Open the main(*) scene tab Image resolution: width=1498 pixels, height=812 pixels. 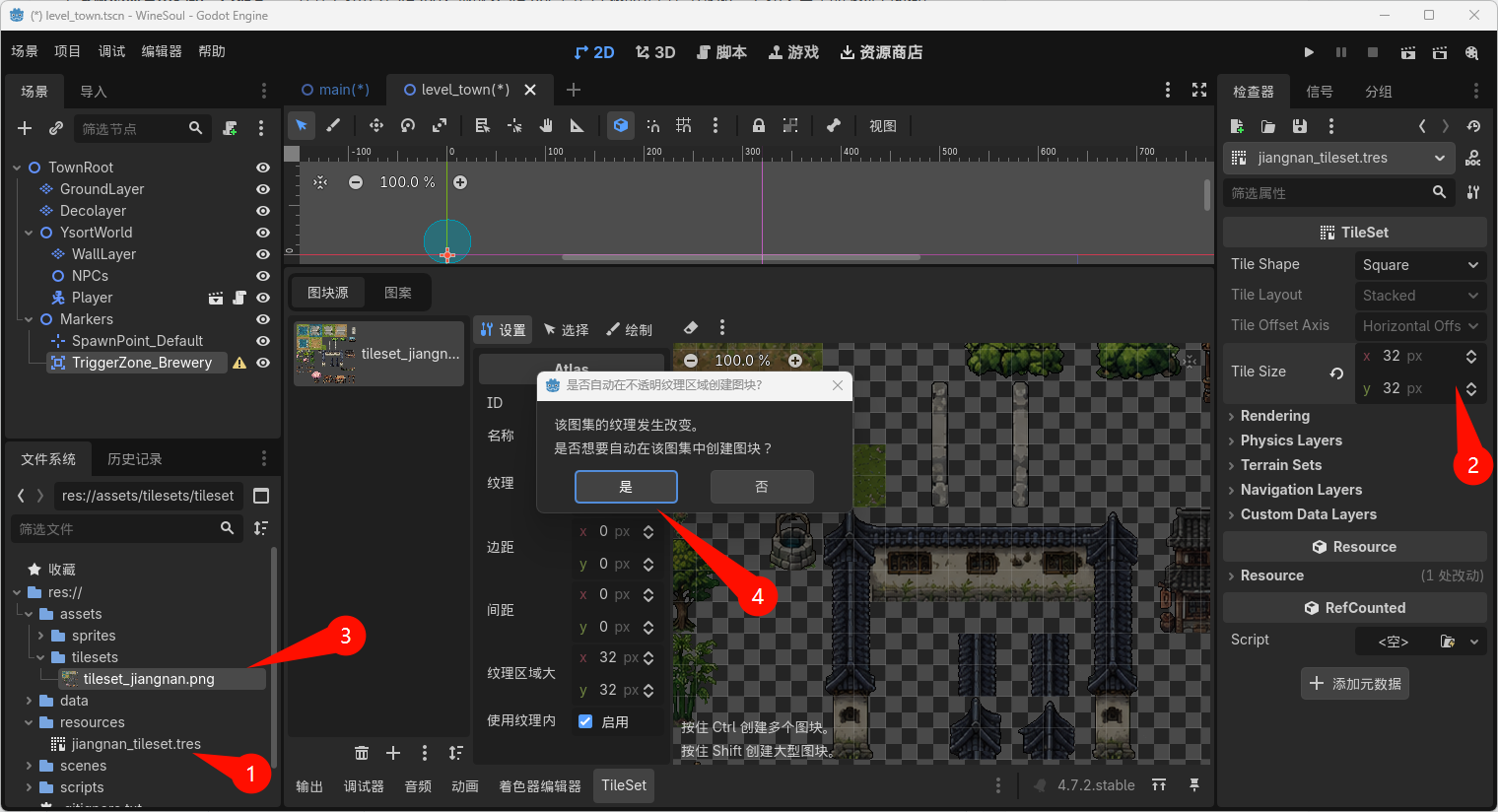click(x=335, y=90)
